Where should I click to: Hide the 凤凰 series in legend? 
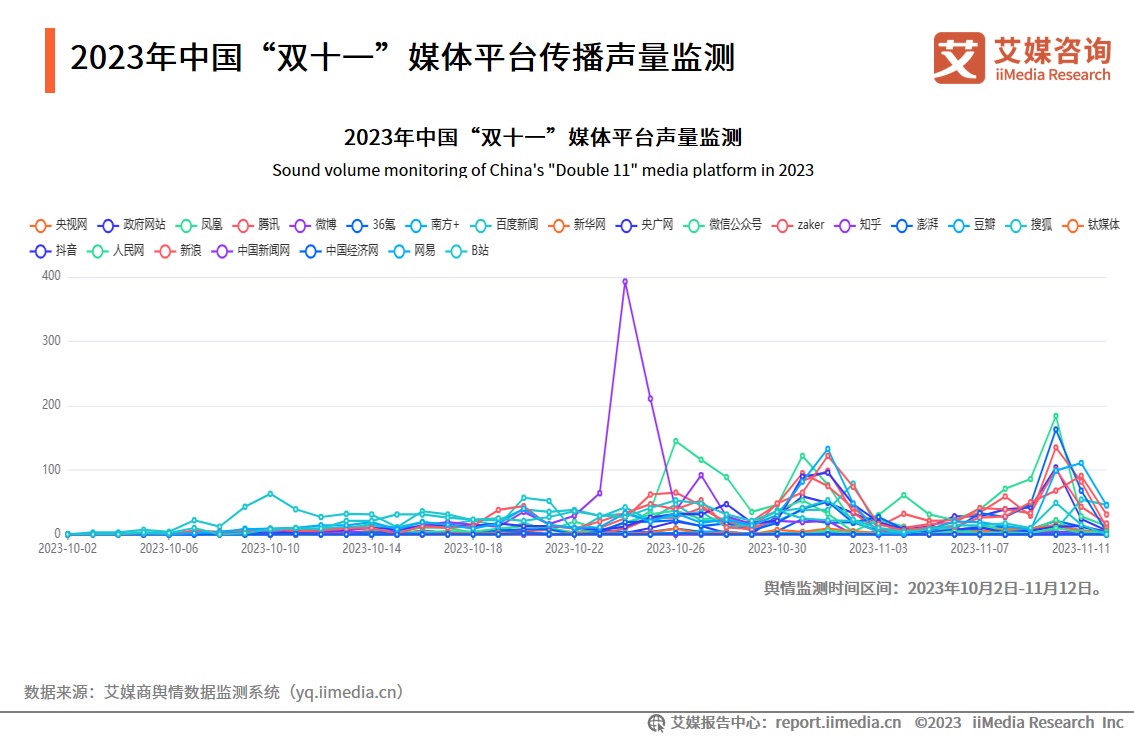pyautogui.click(x=199, y=225)
